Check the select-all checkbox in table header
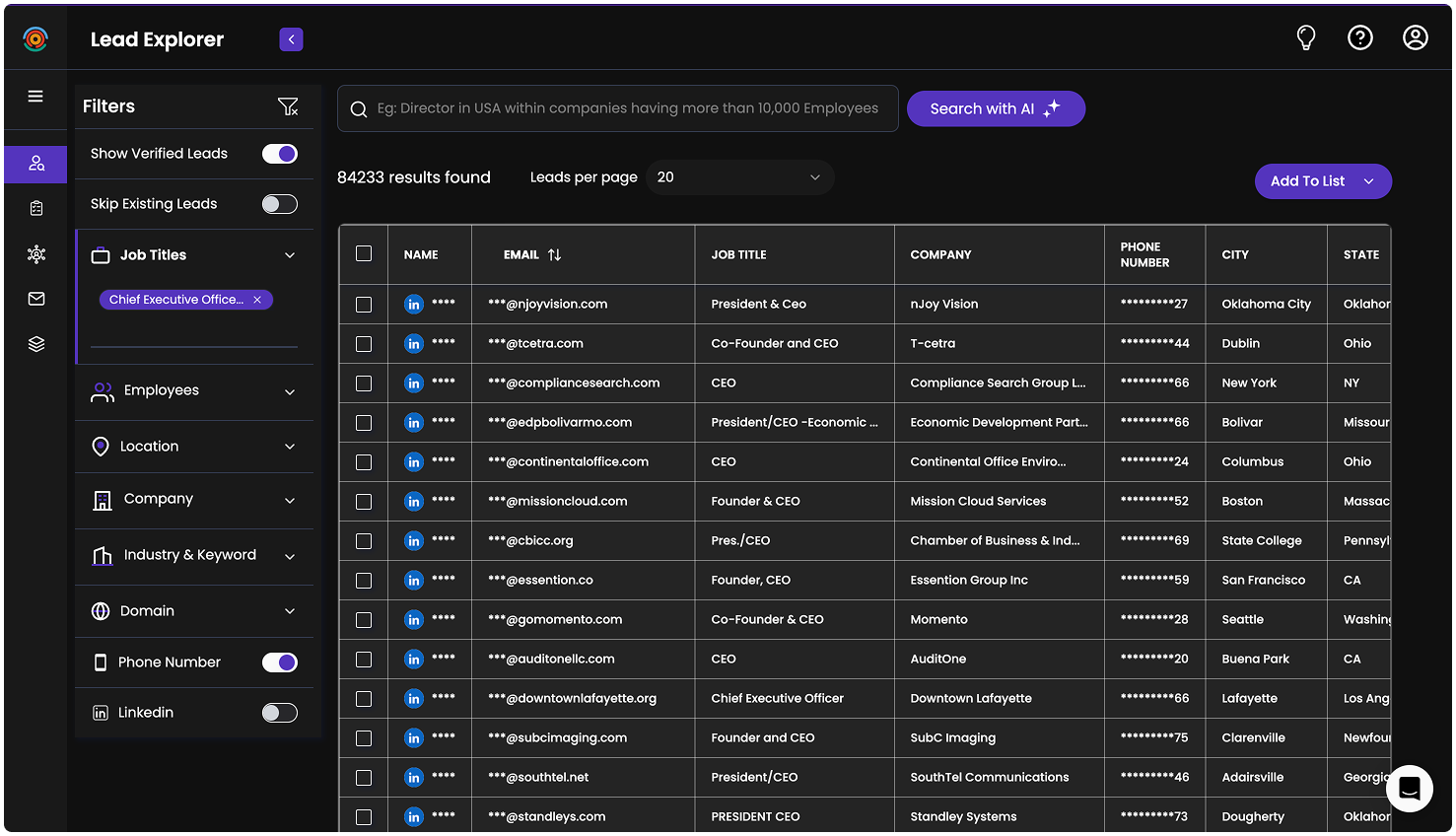Screen dimensions: 1456x836 click(364, 254)
